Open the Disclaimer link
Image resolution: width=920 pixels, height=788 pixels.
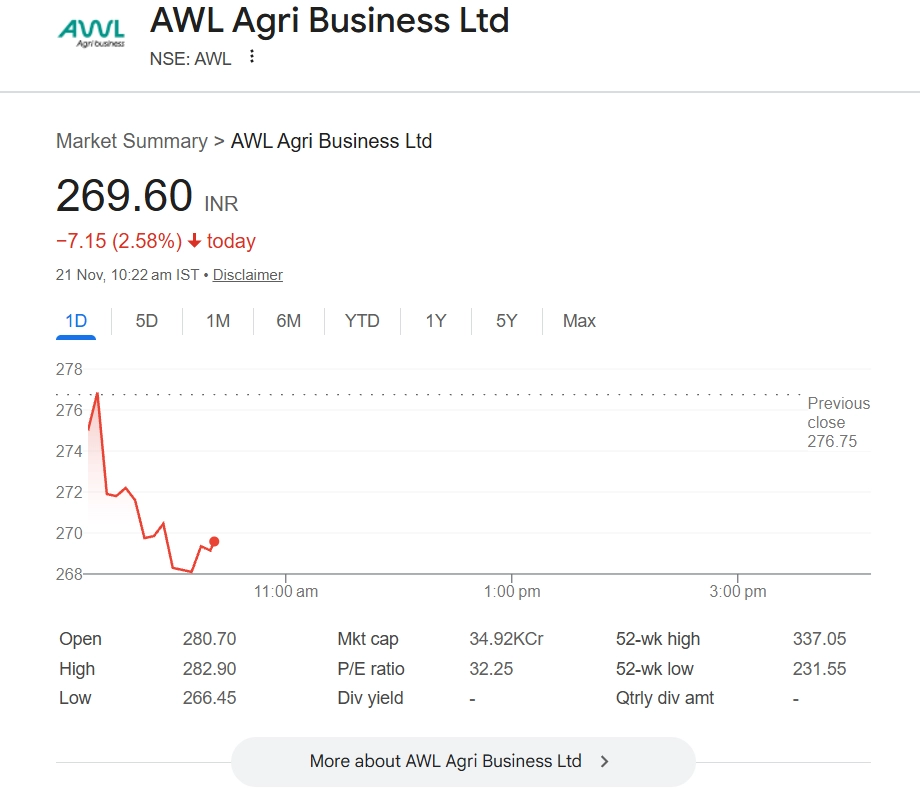click(x=248, y=275)
